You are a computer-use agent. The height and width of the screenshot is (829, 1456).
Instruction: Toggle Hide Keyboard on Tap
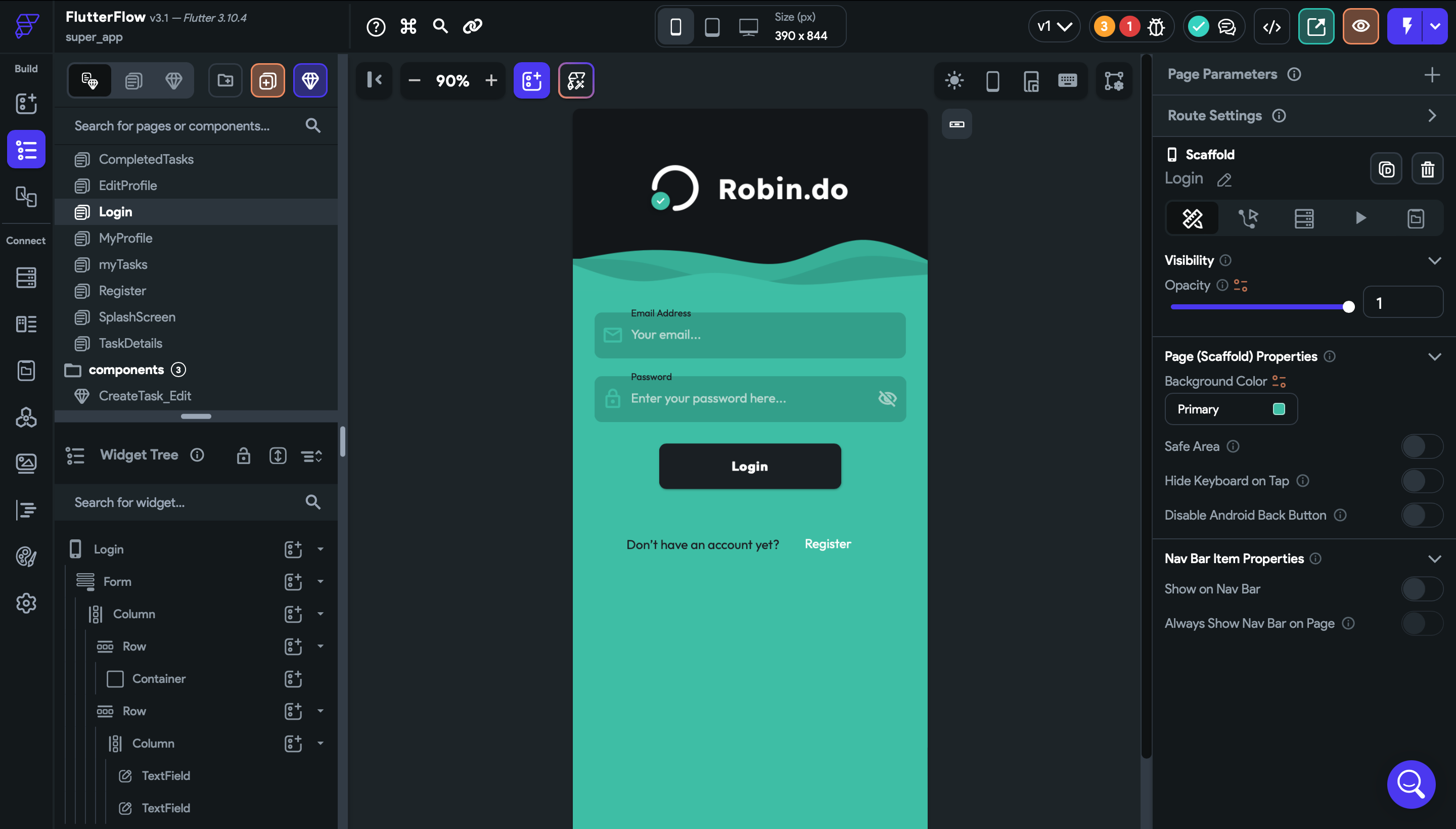click(x=1421, y=481)
